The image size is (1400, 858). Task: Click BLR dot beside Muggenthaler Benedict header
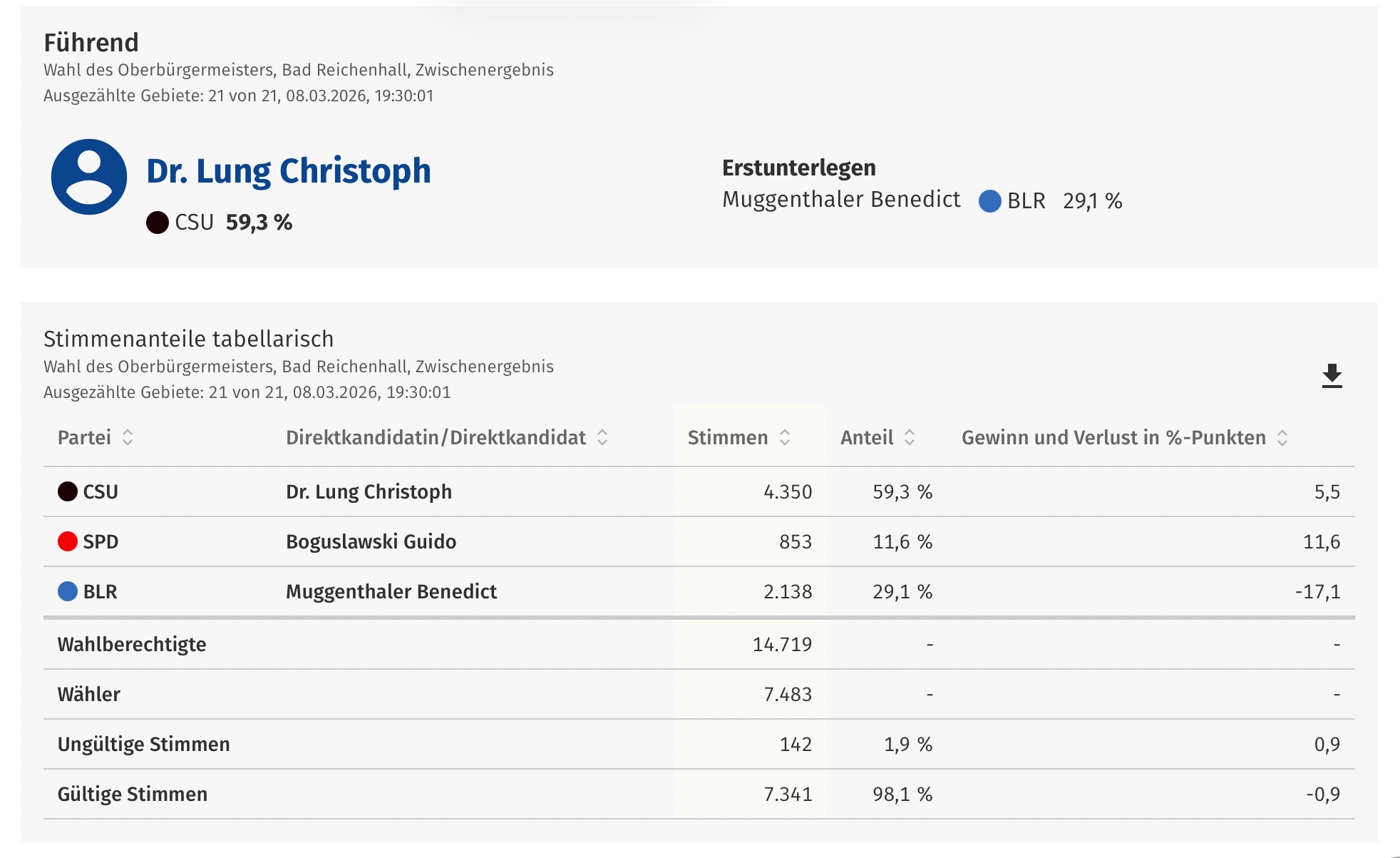tap(989, 201)
